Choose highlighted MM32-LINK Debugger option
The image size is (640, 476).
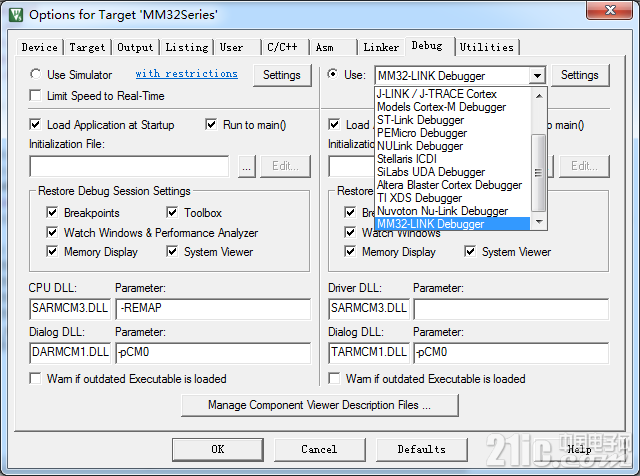point(453,224)
